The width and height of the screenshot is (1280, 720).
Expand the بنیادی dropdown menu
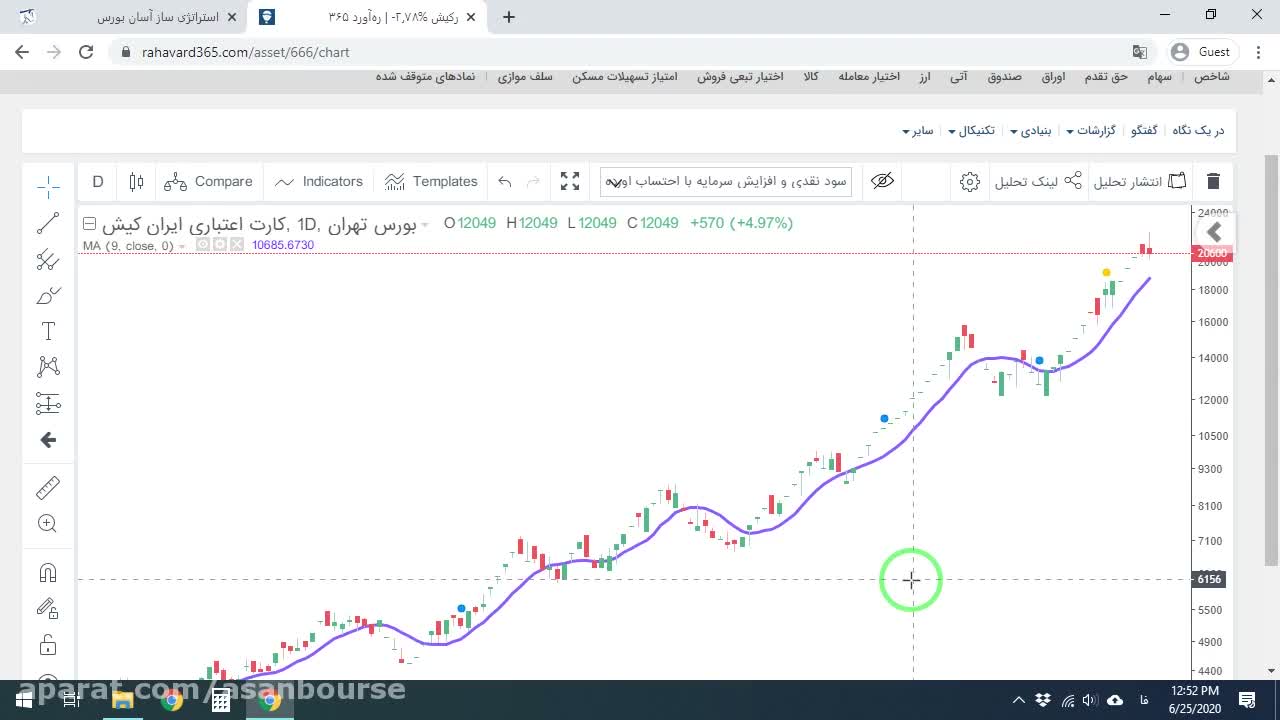pos(1030,131)
